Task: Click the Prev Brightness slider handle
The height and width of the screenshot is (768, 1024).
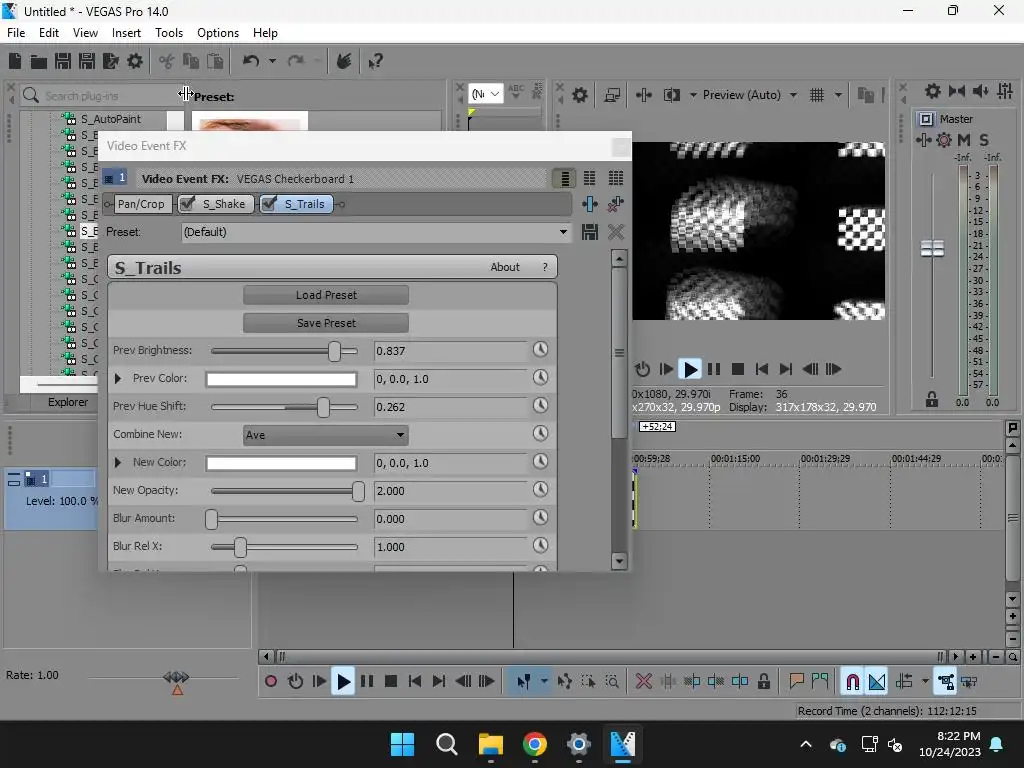Action: (x=334, y=351)
